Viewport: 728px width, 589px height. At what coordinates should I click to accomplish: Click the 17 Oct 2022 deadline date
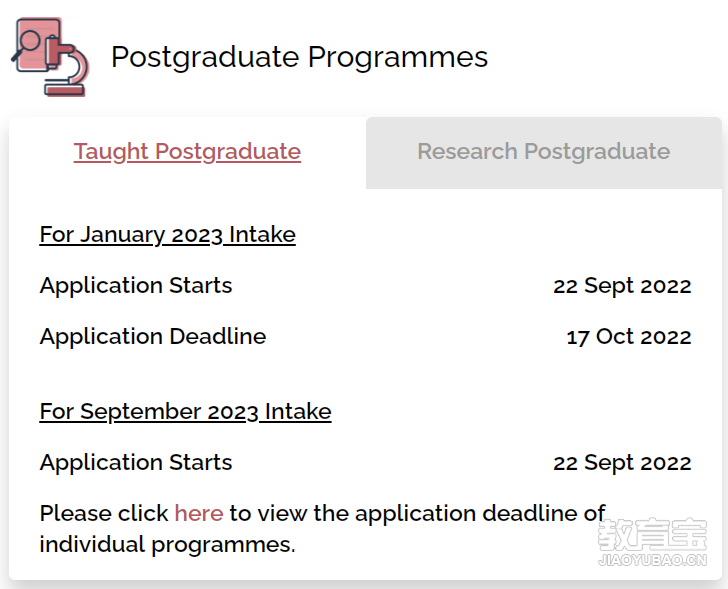point(629,337)
